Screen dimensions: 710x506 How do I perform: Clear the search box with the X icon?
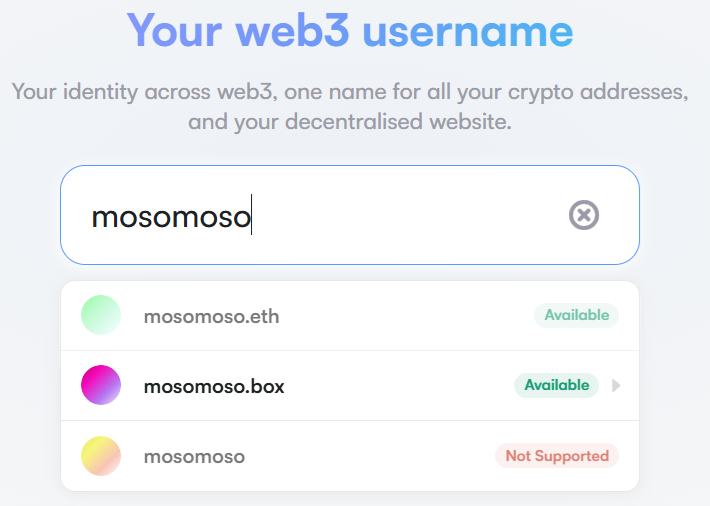pyautogui.click(x=584, y=215)
